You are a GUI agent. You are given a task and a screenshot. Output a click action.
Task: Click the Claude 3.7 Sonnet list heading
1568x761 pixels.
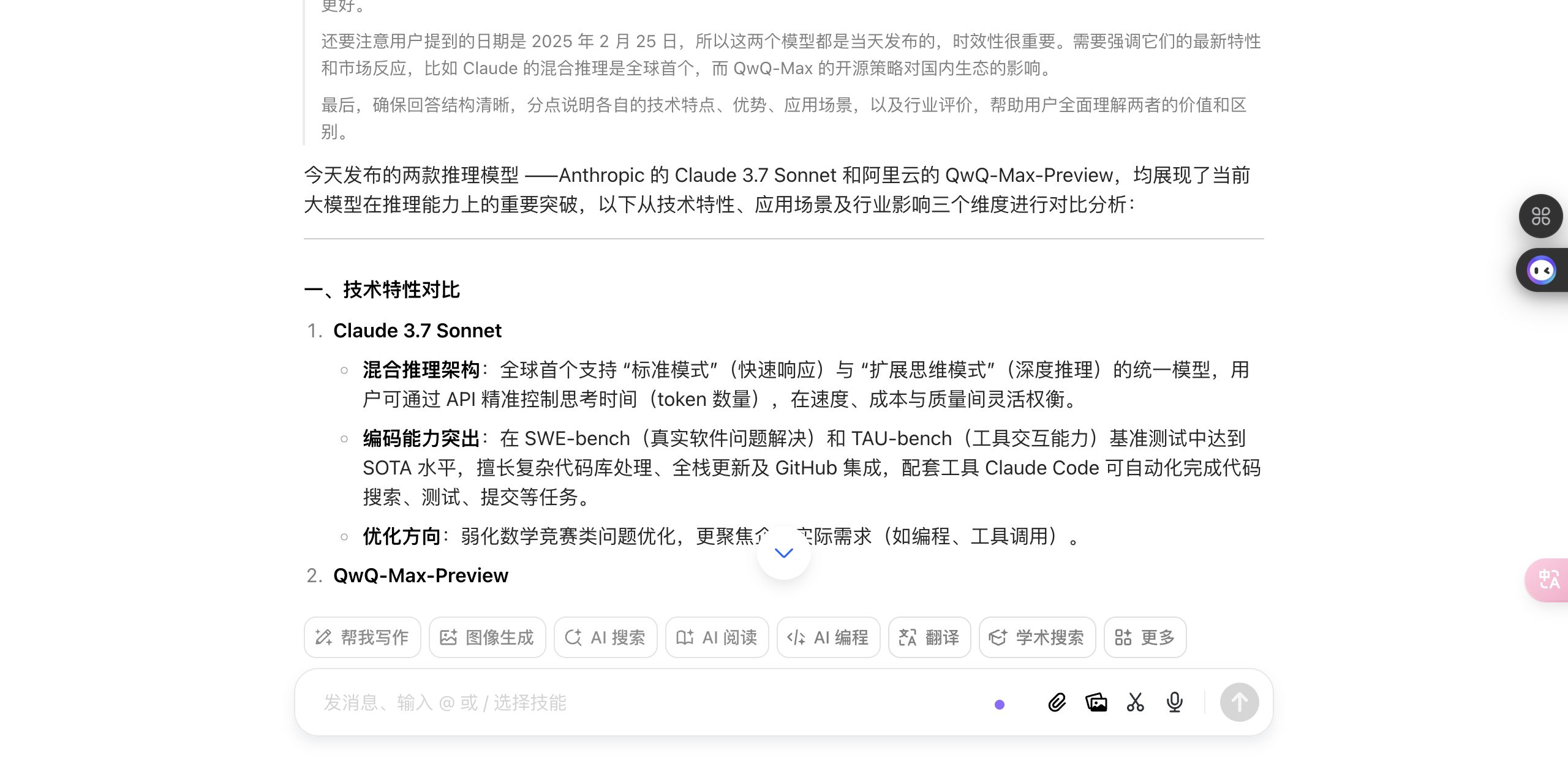417,331
